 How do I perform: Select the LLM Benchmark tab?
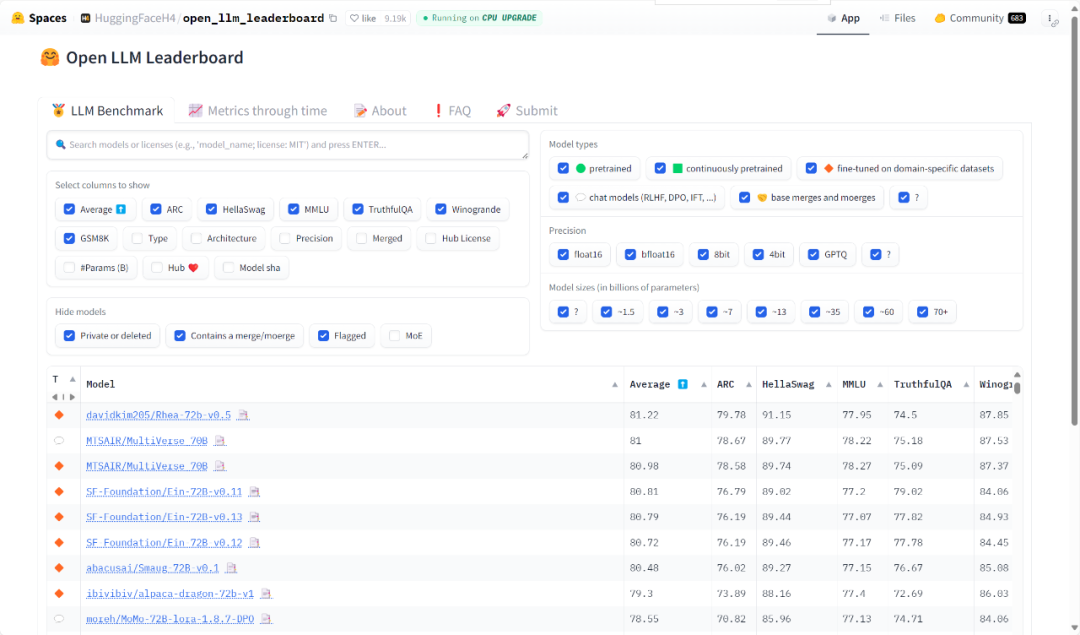tap(107, 111)
